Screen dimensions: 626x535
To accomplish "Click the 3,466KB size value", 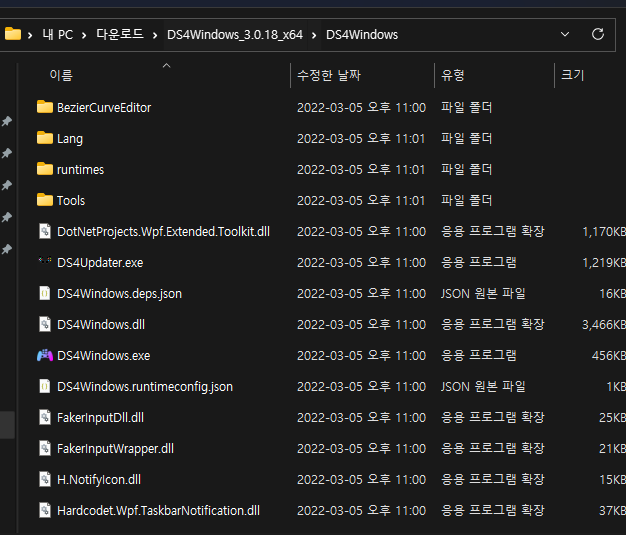I will (604, 325).
